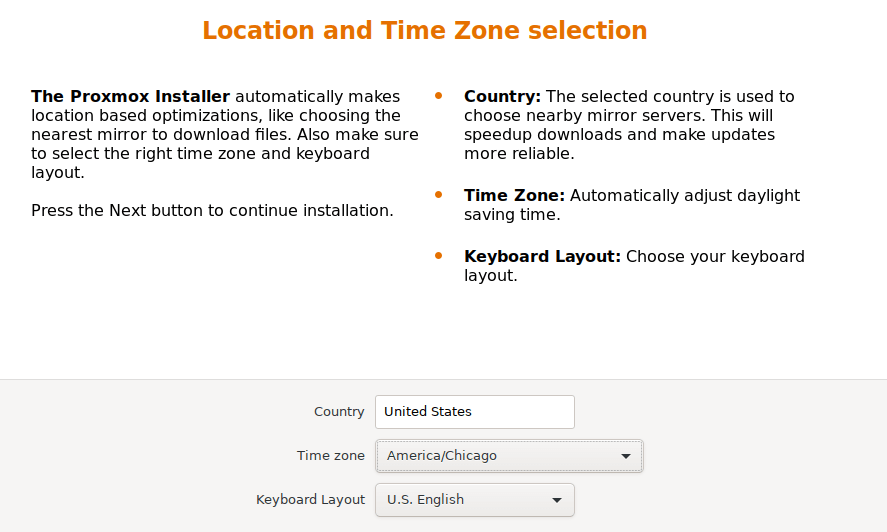Click the bold "The Proxmox Installer" text
Viewport: 887px width, 532px height.
point(131,97)
